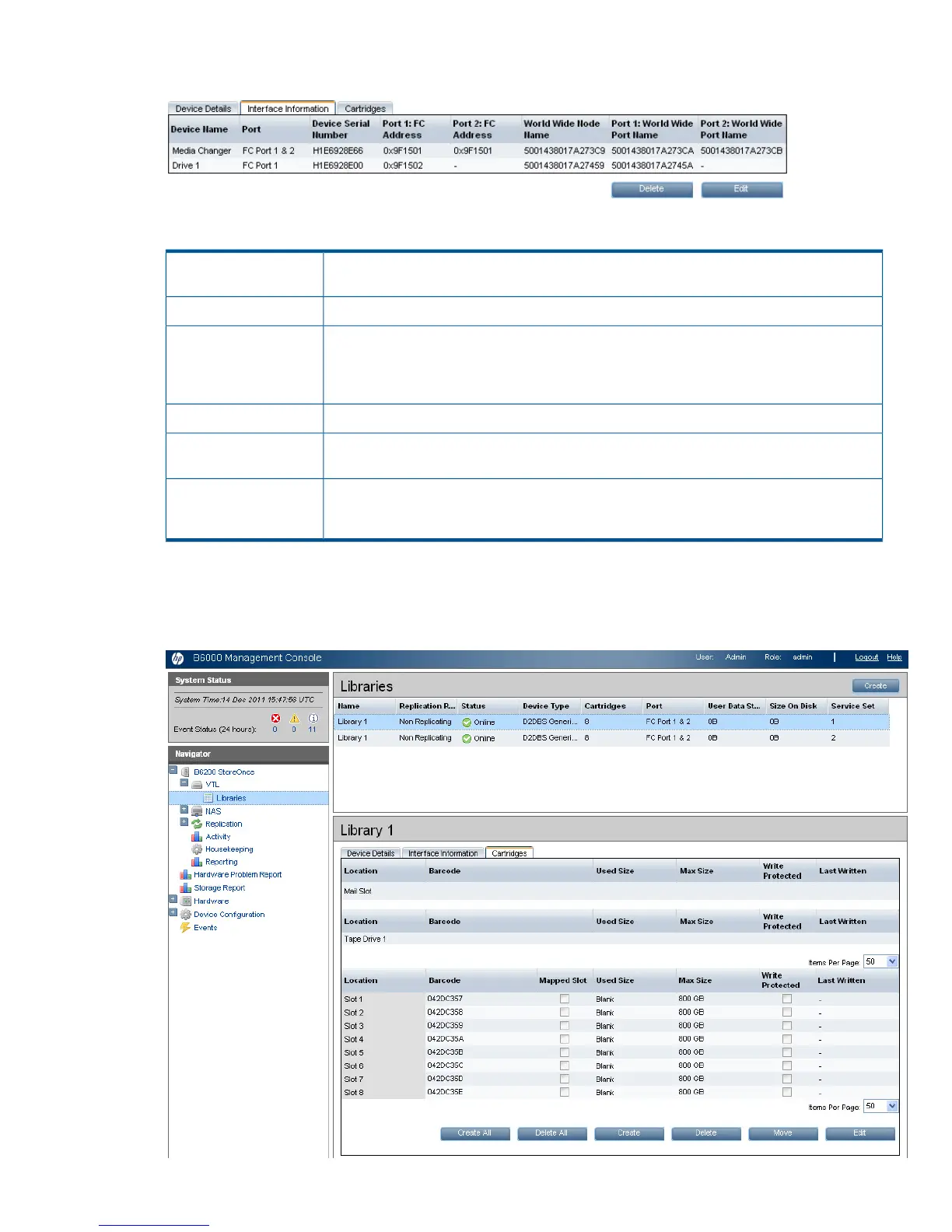
Task: Enable Write Protected for Slot 4
Action: click(x=787, y=1038)
